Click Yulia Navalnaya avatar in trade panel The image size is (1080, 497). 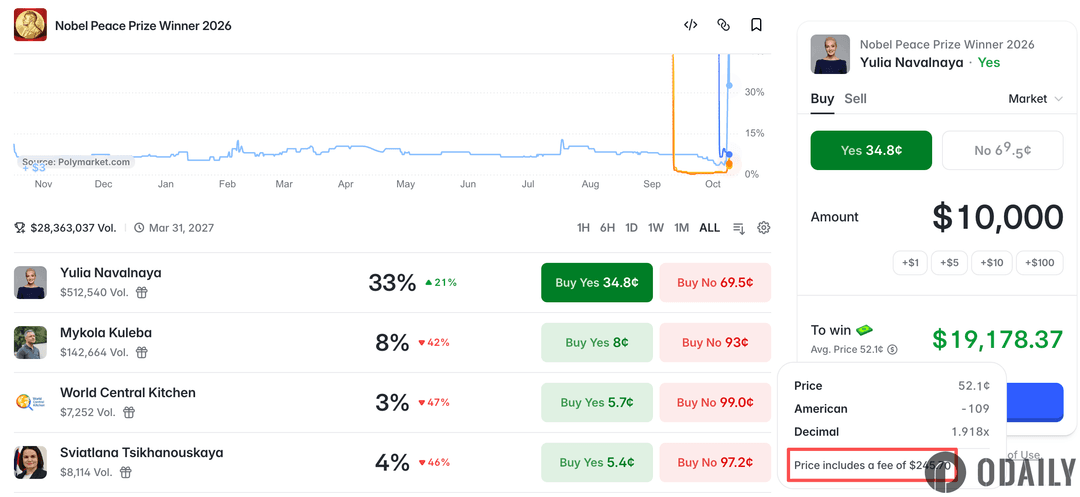pos(830,54)
